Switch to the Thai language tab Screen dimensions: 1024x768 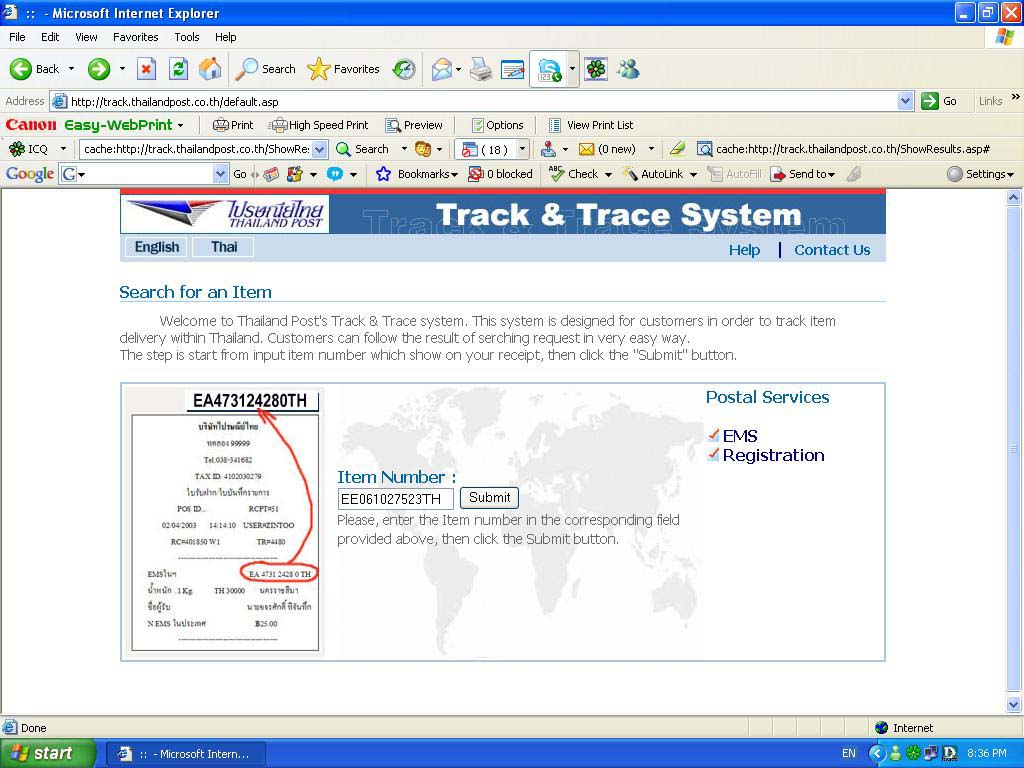pos(224,247)
